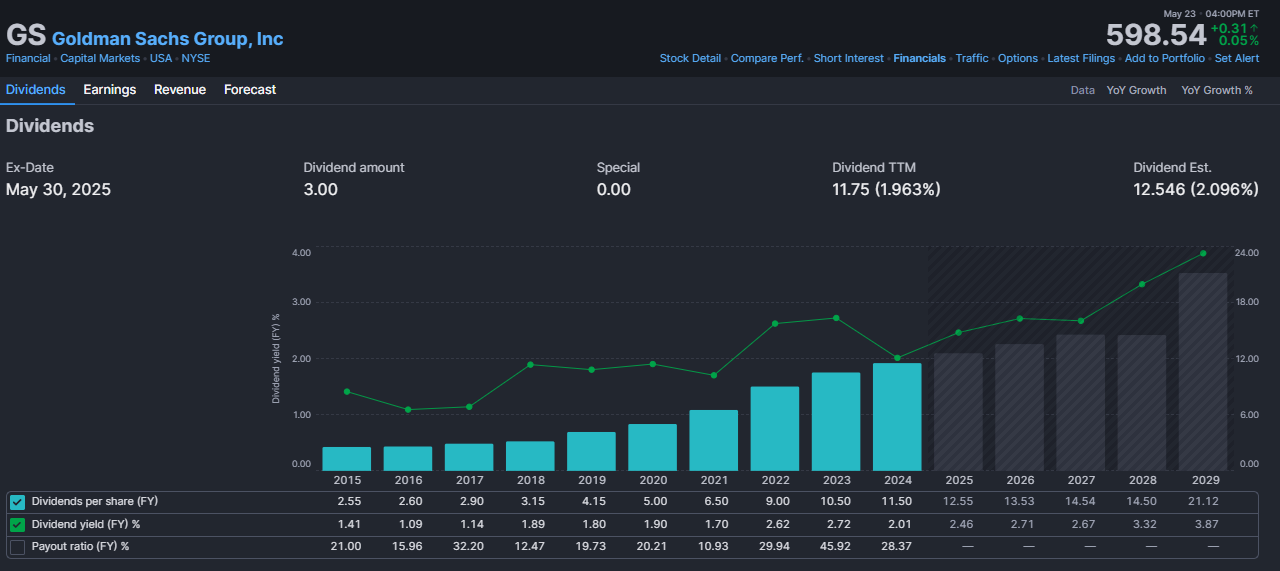Click the 32.20 payout ratio value
The width and height of the screenshot is (1280, 571).
point(469,547)
